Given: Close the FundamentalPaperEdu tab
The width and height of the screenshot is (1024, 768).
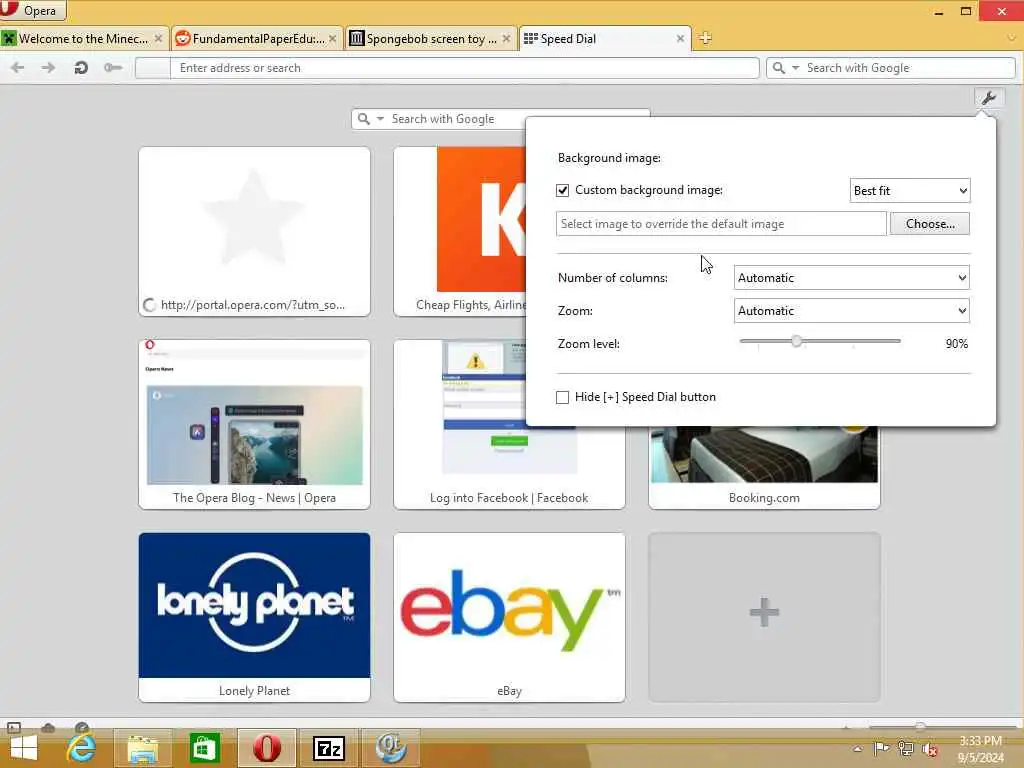Looking at the screenshot, I should (332, 39).
